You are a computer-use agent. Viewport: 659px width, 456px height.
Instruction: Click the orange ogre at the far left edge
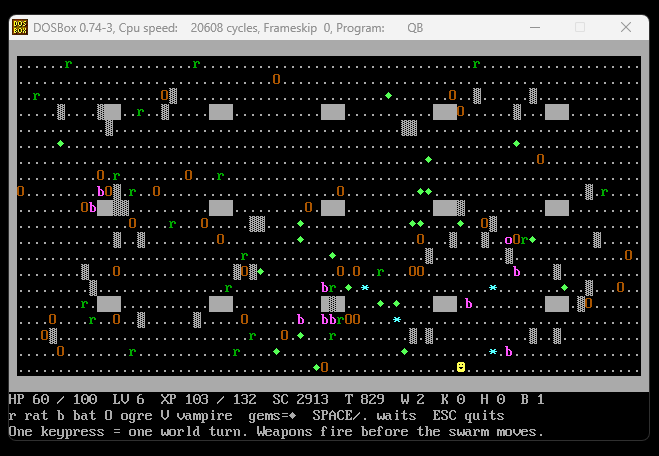click(21, 191)
